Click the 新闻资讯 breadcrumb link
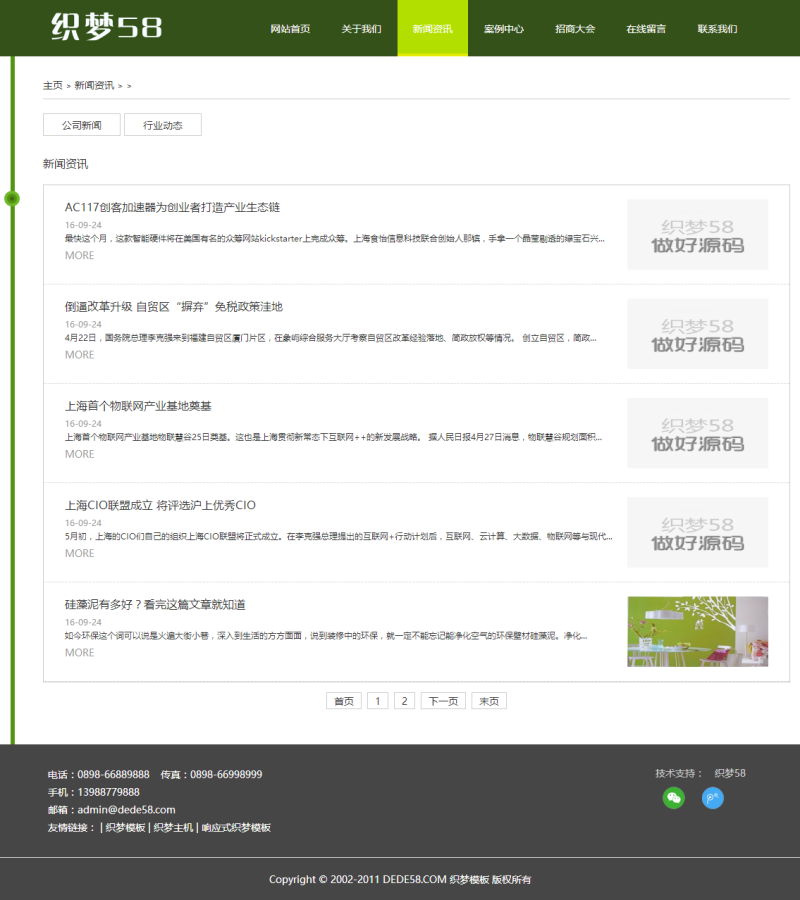The width and height of the screenshot is (800, 900). coord(94,86)
